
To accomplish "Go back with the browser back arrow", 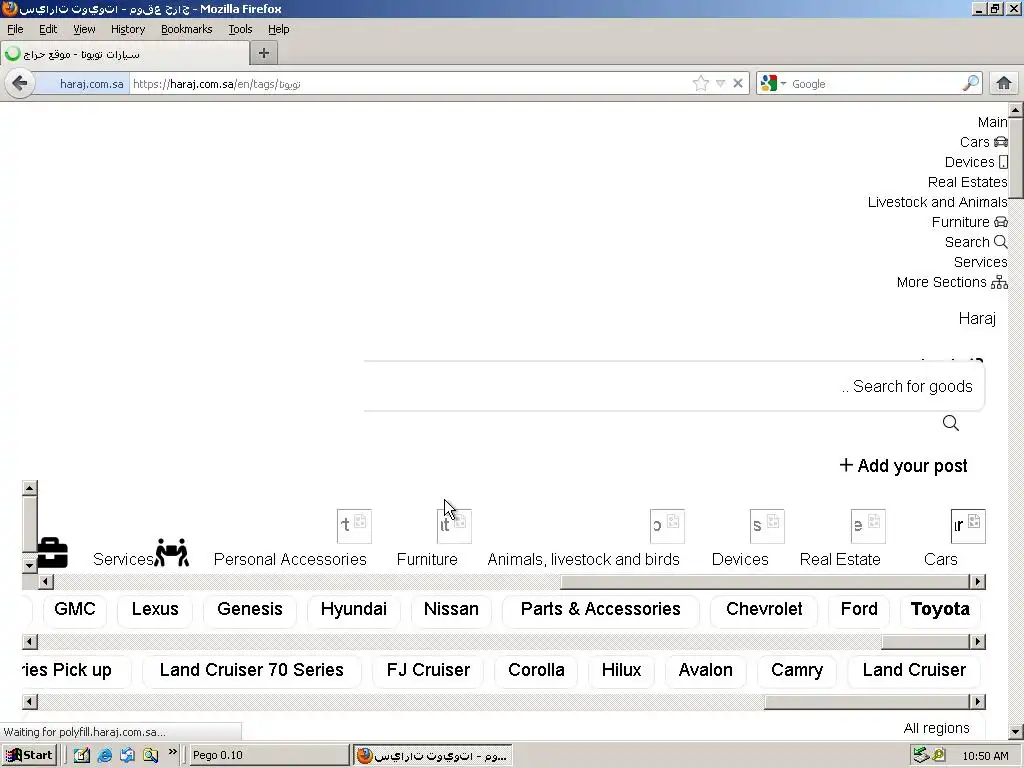I will click(20, 84).
